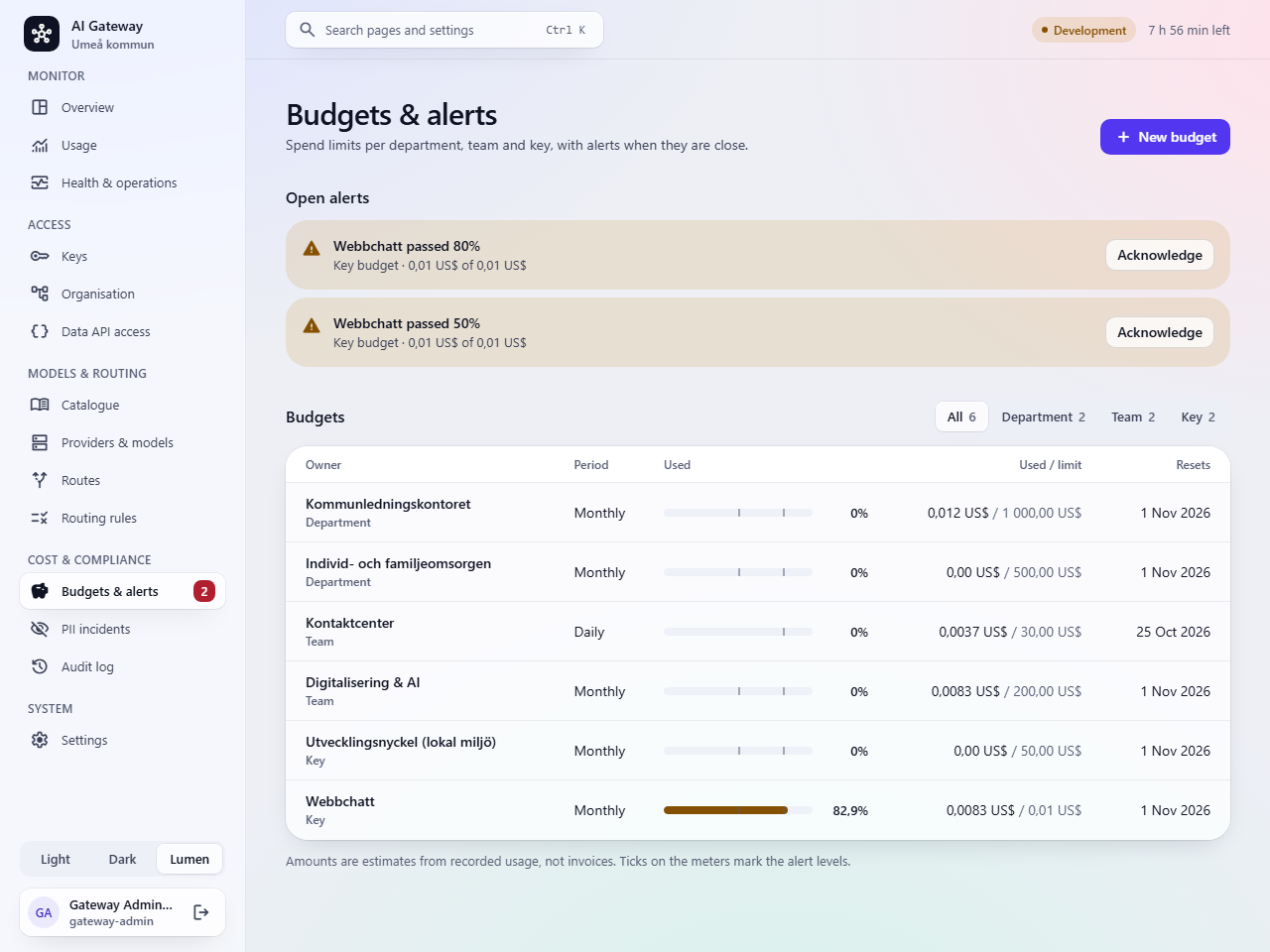This screenshot has width=1270, height=952.
Task: Click the Period column header
Action: (x=591, y=464)
